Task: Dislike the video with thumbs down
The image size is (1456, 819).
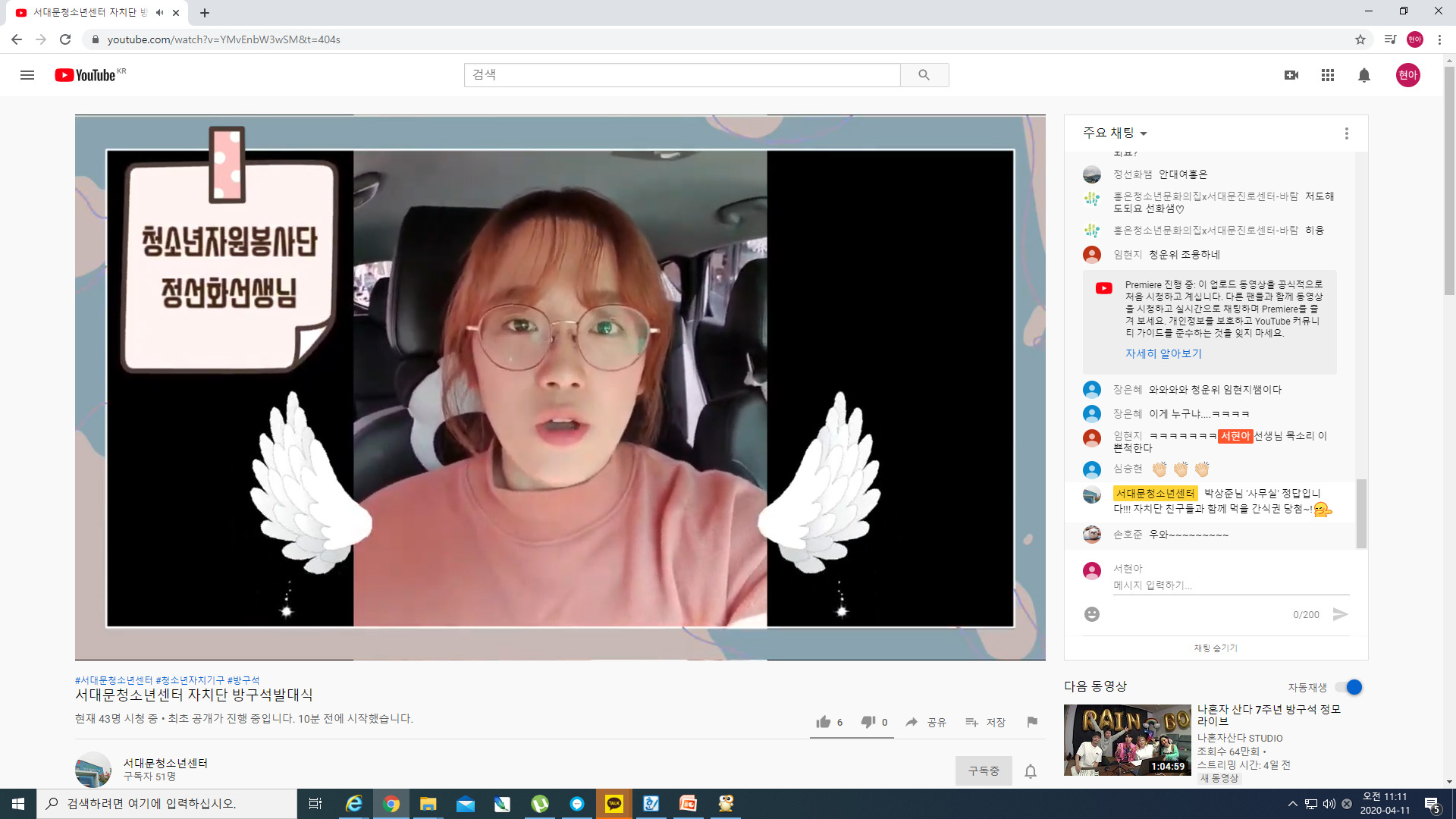Action: 868,722
